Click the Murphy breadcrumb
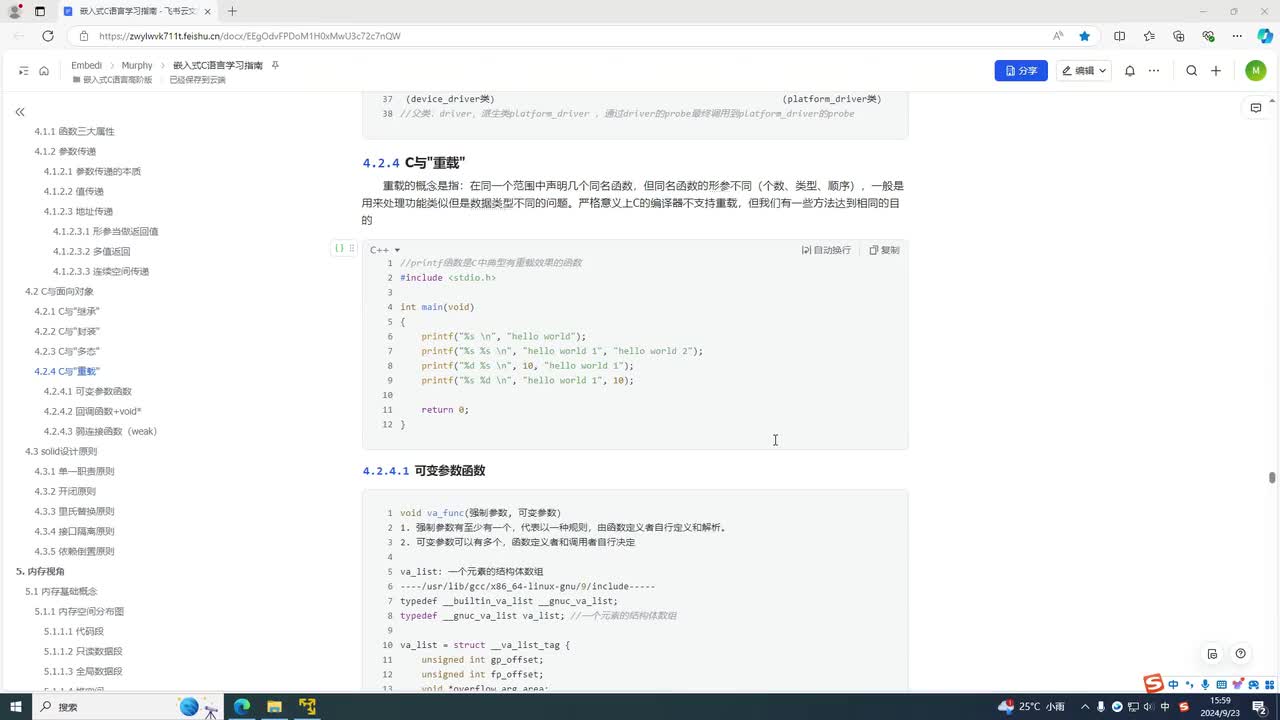The image size is (1280, 720). click(137, 65)
